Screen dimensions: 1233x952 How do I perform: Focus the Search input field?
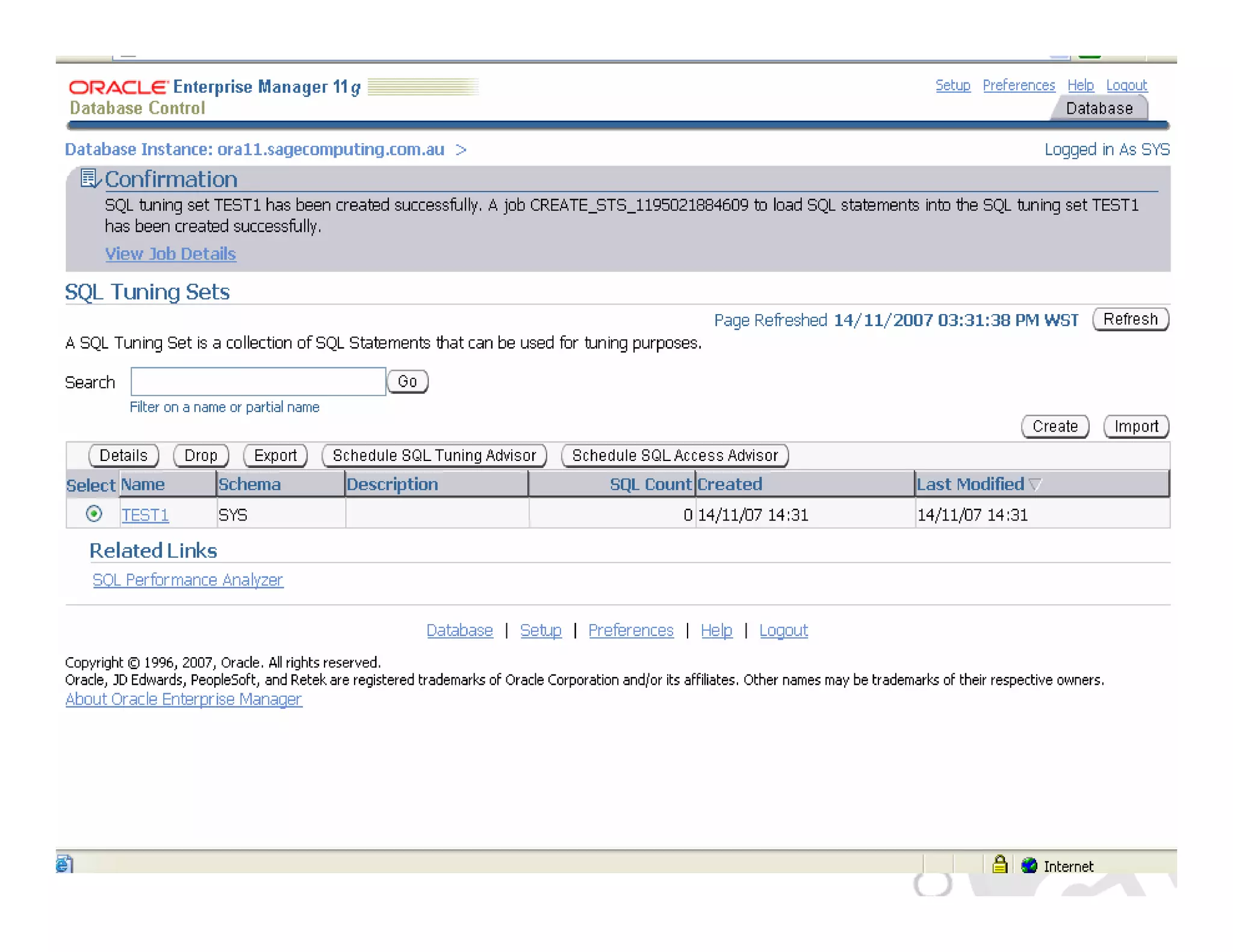pyautogui.click(x=258, y=382)
